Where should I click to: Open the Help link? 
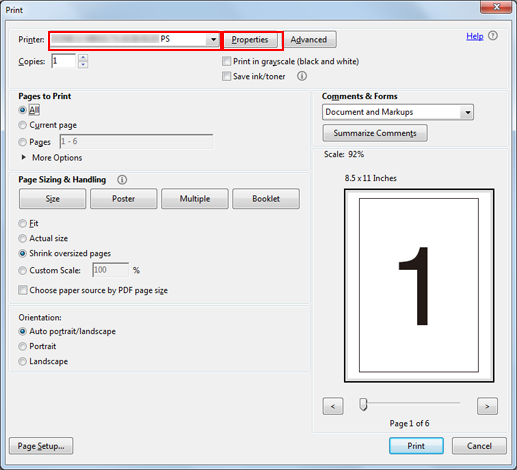pyautogui.click(x=475, y=36)
